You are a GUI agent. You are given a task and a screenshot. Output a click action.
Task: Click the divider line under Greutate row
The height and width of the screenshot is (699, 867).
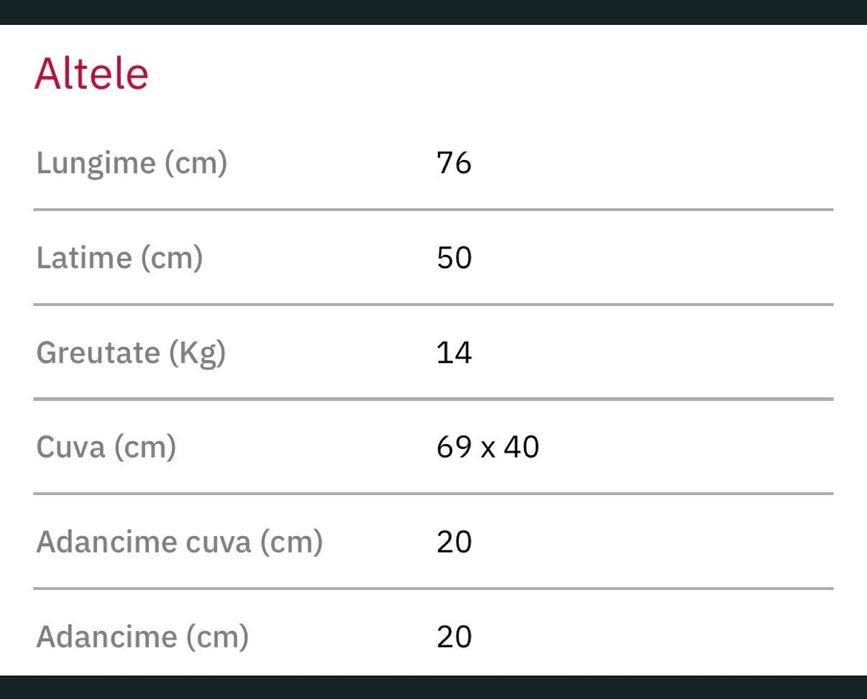pyautogui.click(x=433, y=399)
